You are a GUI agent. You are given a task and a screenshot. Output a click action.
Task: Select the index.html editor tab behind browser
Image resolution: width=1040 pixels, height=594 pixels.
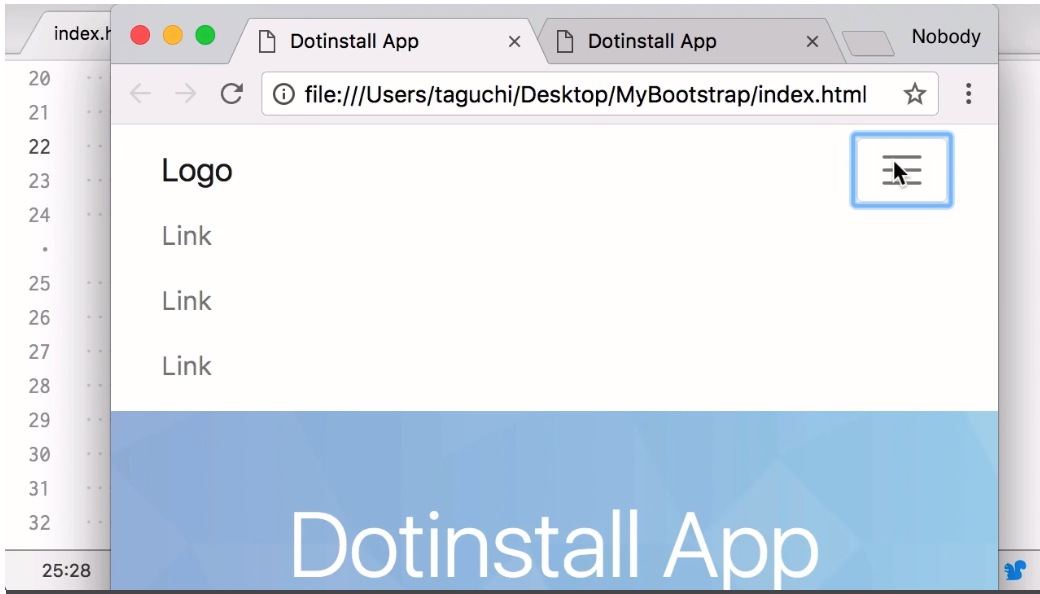coord(78,34)
